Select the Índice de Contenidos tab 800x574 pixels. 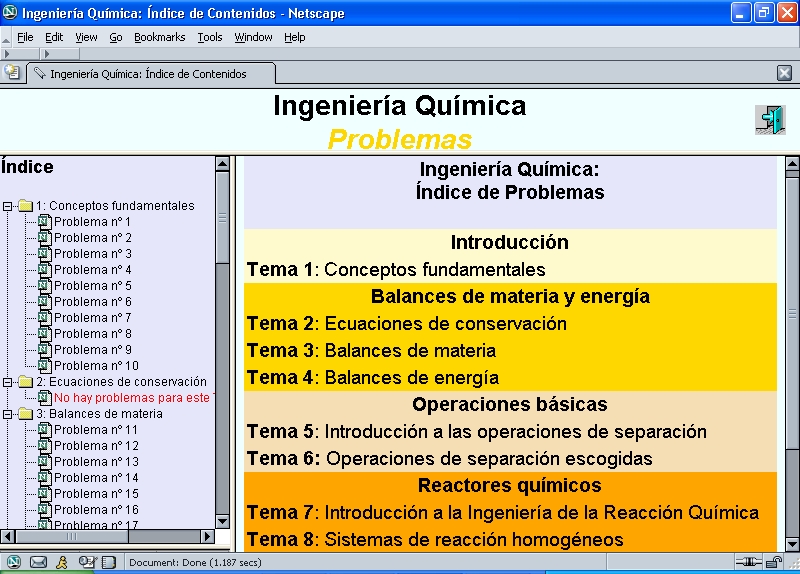coord(148,73)
